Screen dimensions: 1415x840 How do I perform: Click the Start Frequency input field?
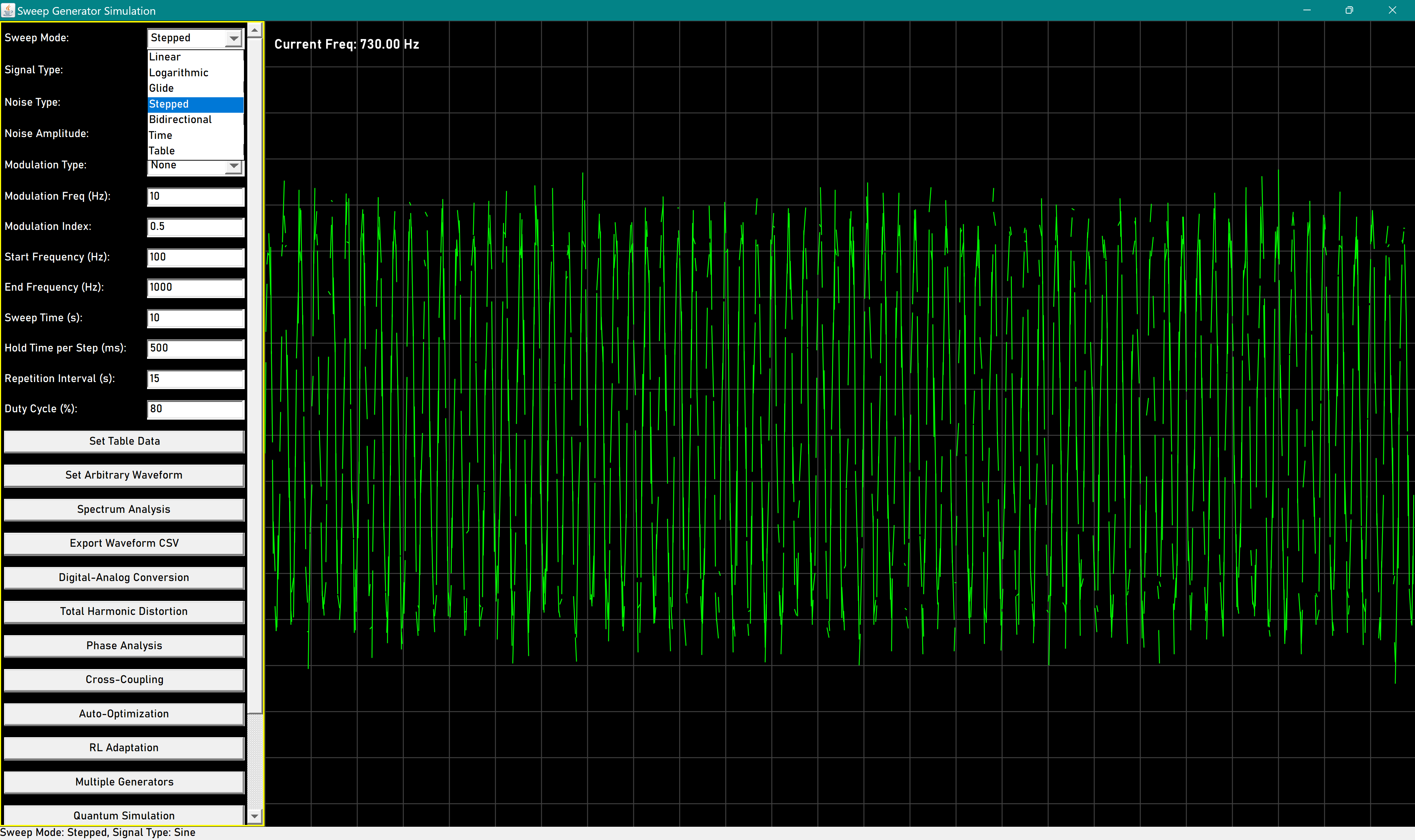click(195, 257)
